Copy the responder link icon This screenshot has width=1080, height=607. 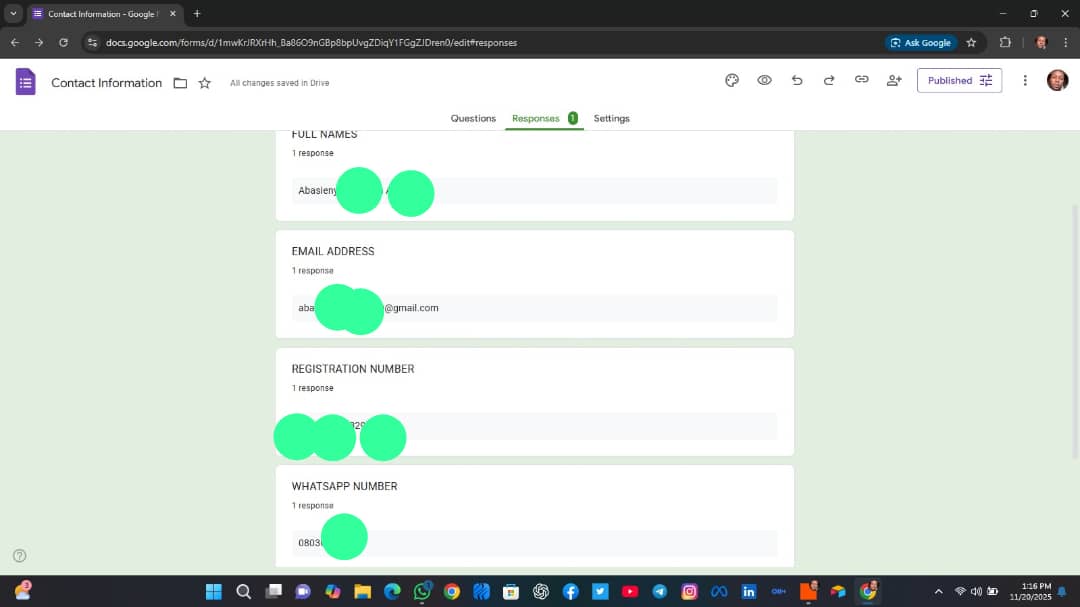(x=861, y=80)
